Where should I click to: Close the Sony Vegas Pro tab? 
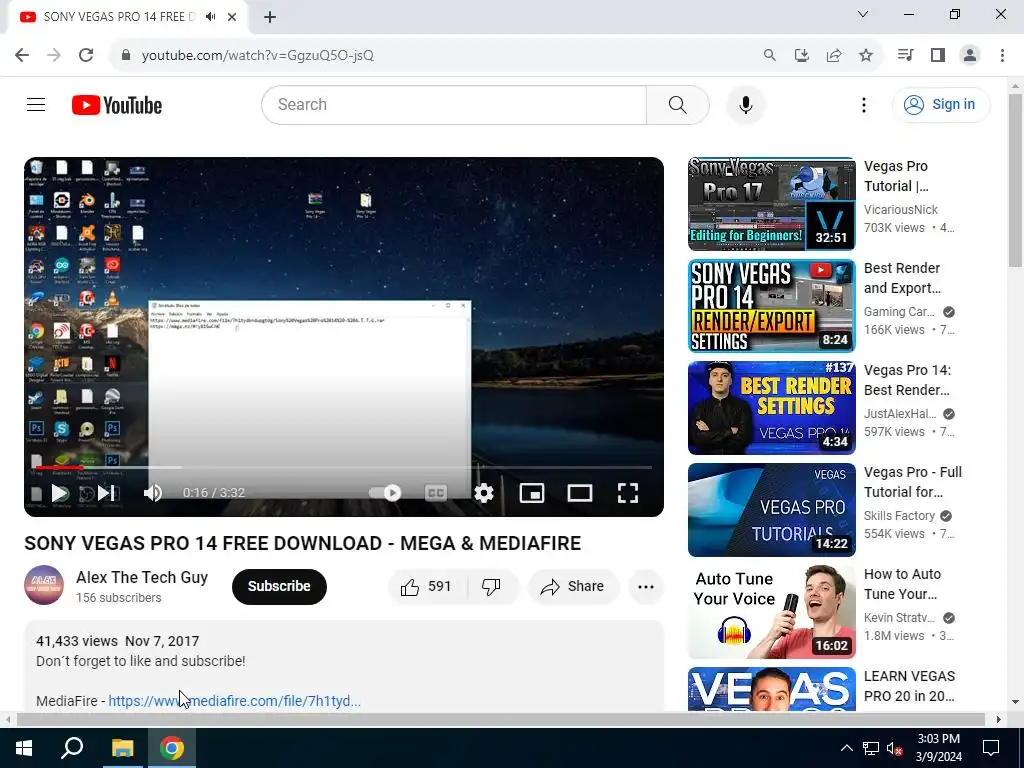click(232, 17)
